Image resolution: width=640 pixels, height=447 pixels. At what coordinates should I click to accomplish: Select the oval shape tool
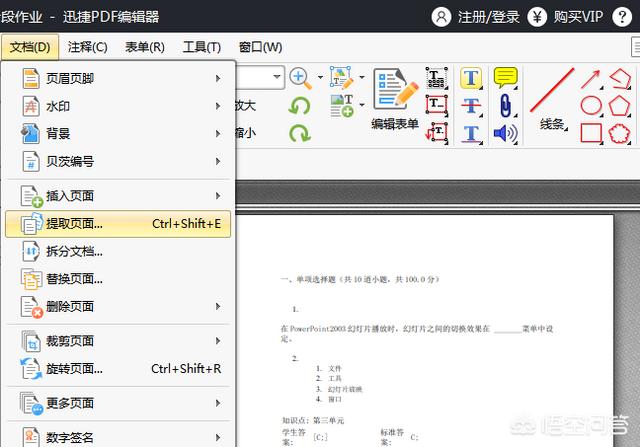(x=591, y=105)
